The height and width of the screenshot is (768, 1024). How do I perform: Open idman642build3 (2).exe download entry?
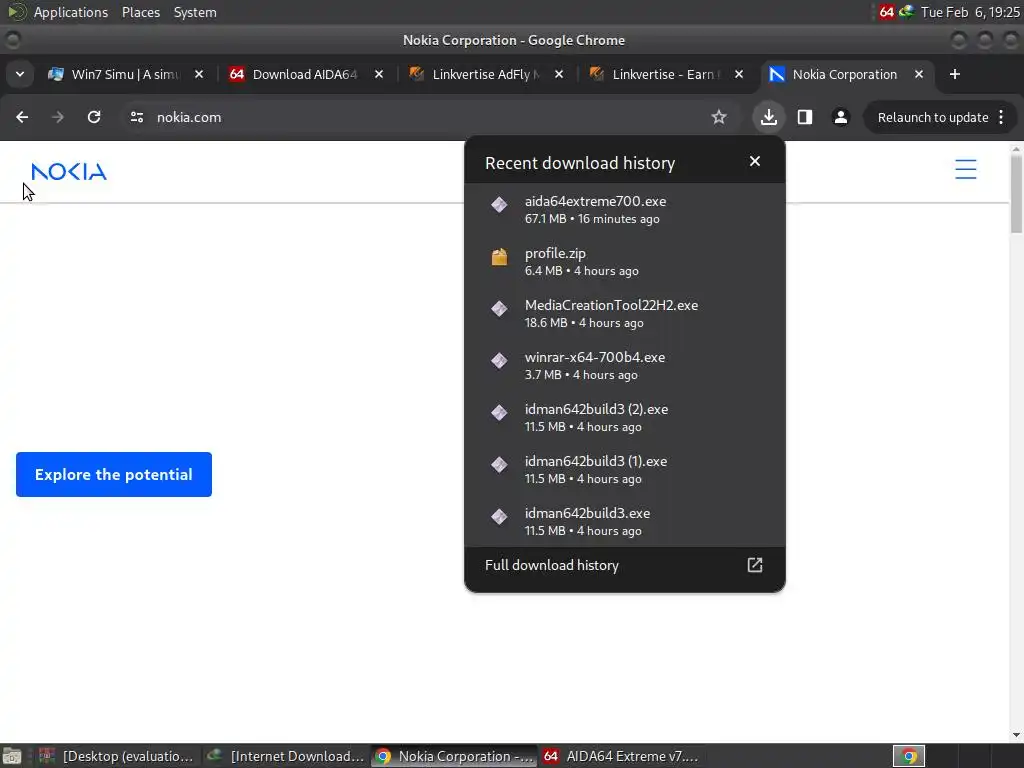pyautogui.click(x=624, y=417)
